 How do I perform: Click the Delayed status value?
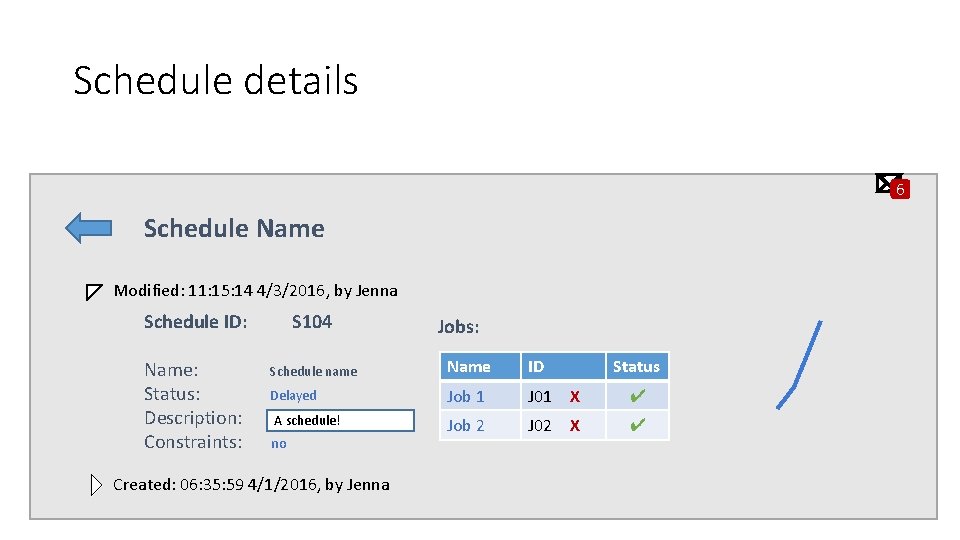click(293, 396)
